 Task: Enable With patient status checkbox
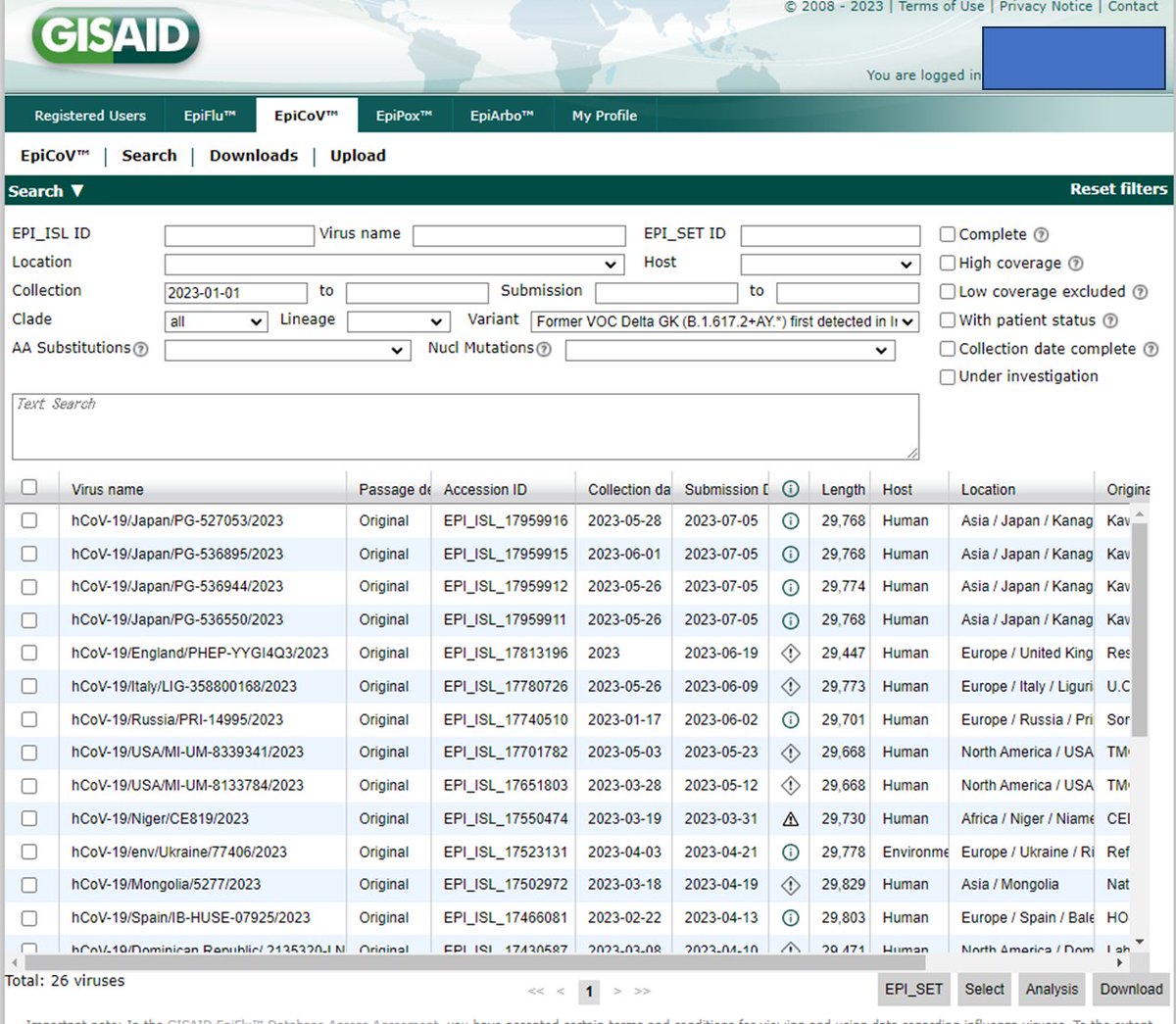pos(948,319)
